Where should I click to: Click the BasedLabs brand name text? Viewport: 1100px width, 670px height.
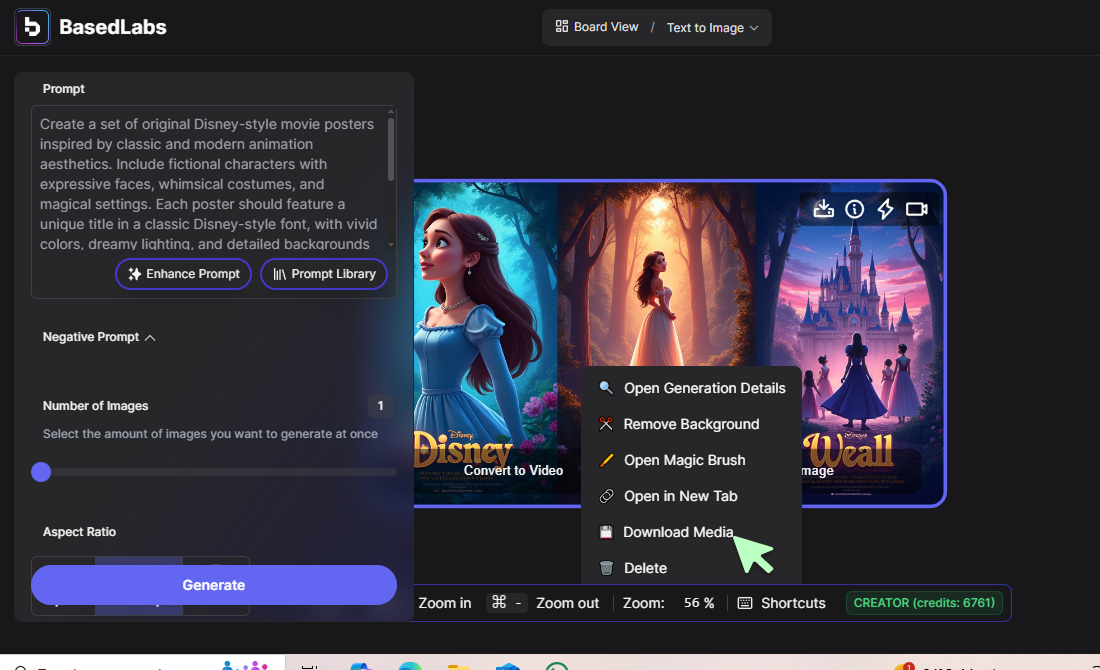point(113,27)
